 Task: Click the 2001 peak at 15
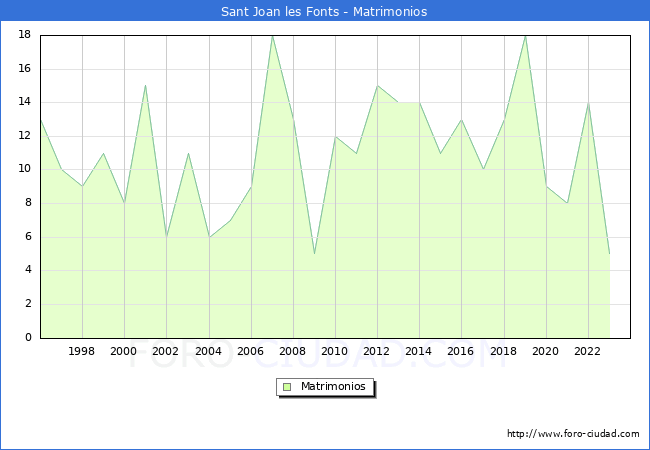146,85
